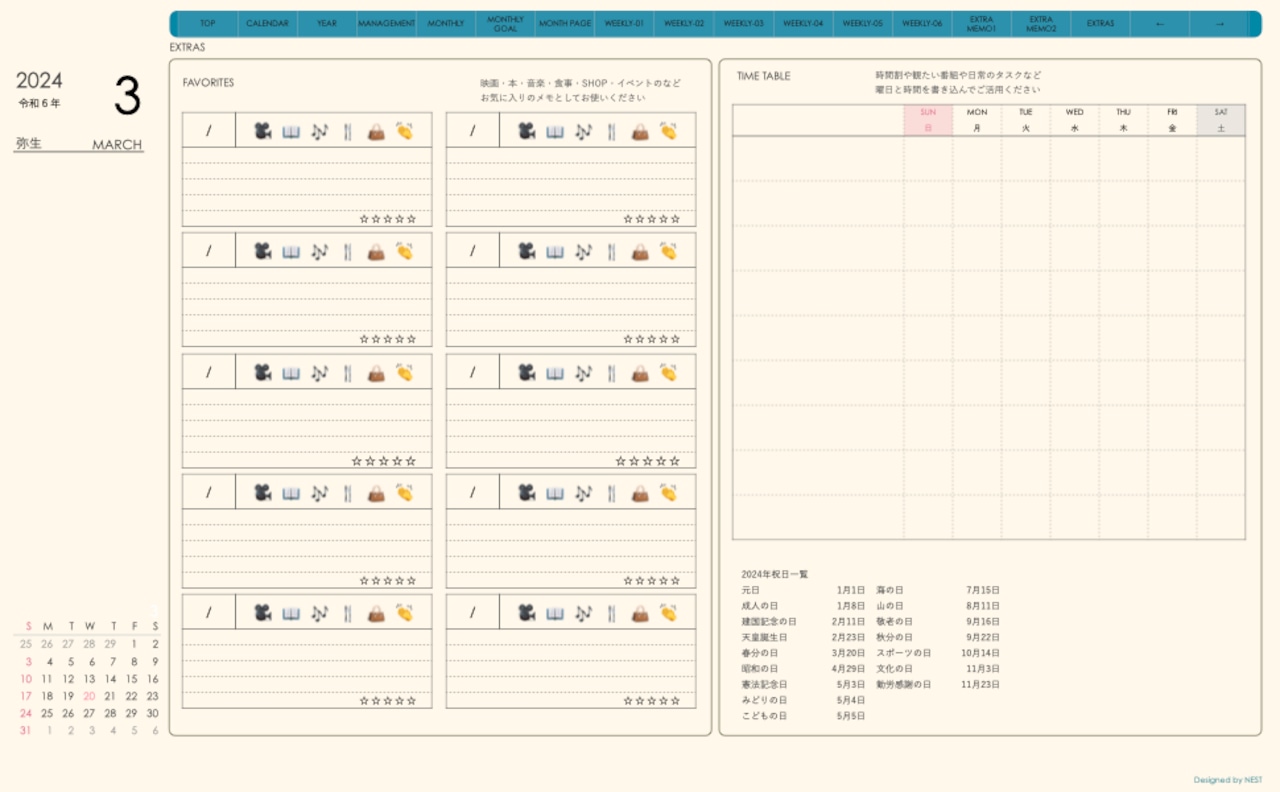Open the CALENDAR tab

click(267, 24)
